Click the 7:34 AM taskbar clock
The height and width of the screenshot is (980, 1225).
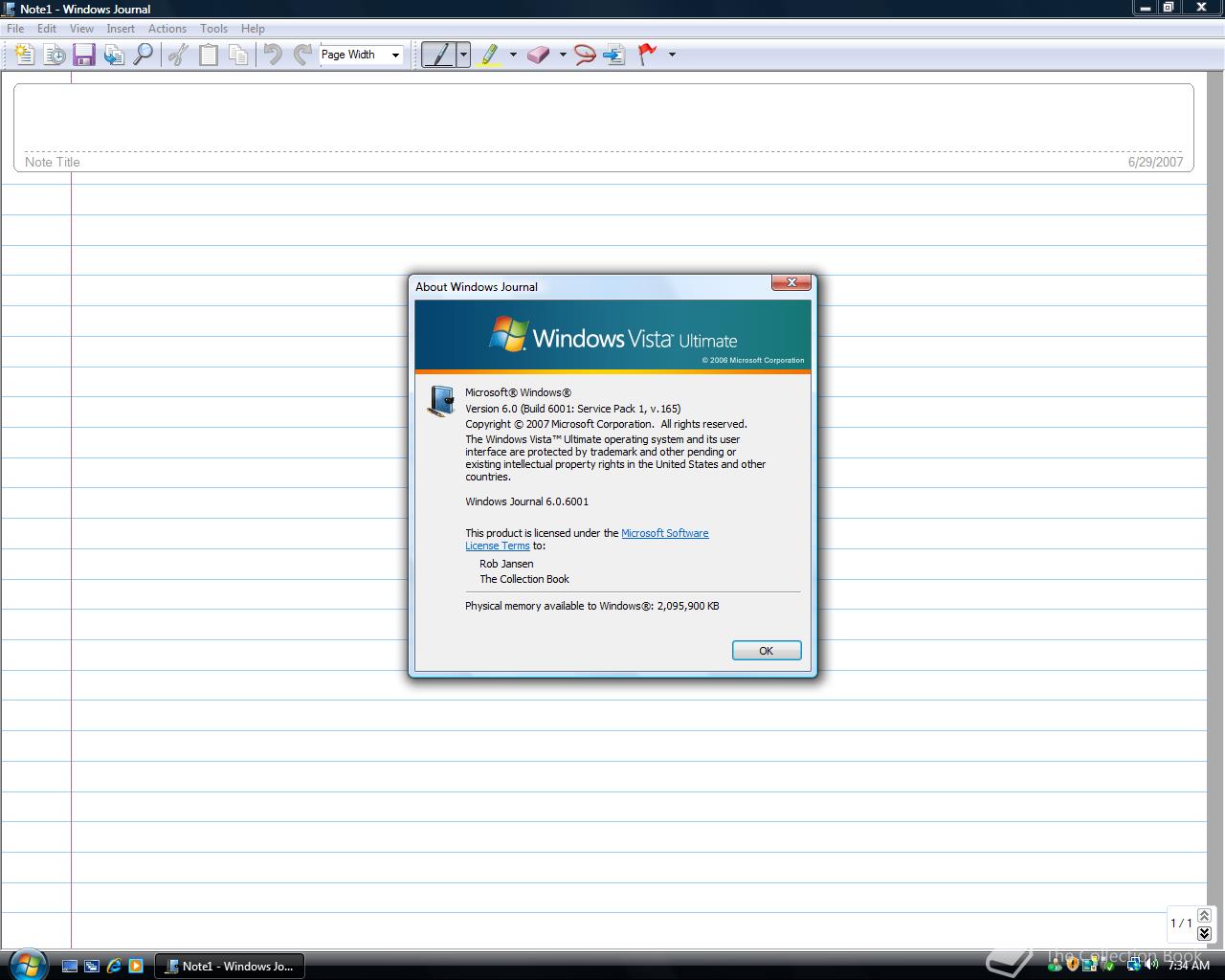coord(1189,966)
